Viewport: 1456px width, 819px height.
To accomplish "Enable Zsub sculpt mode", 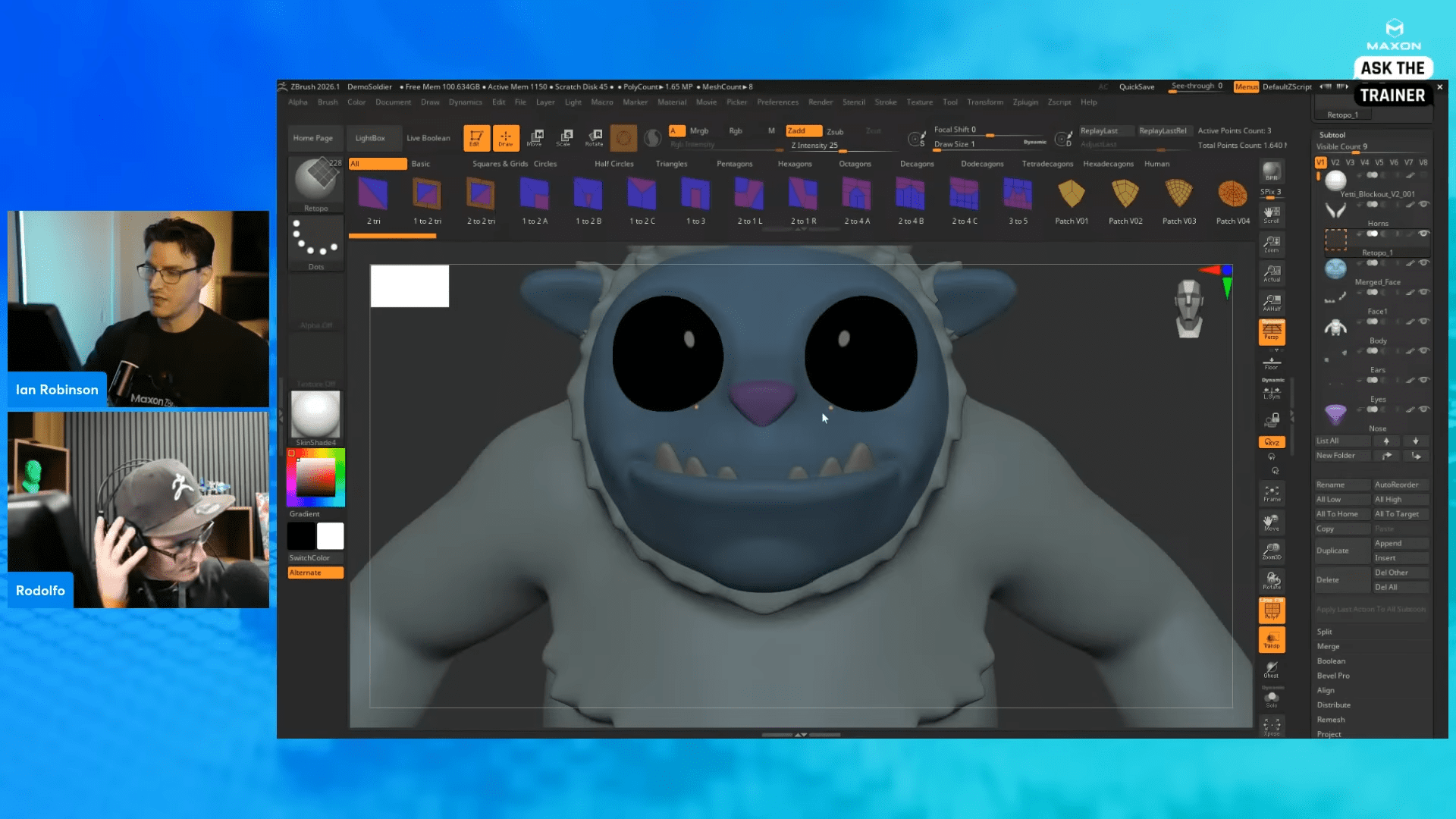I will (835, 131).
